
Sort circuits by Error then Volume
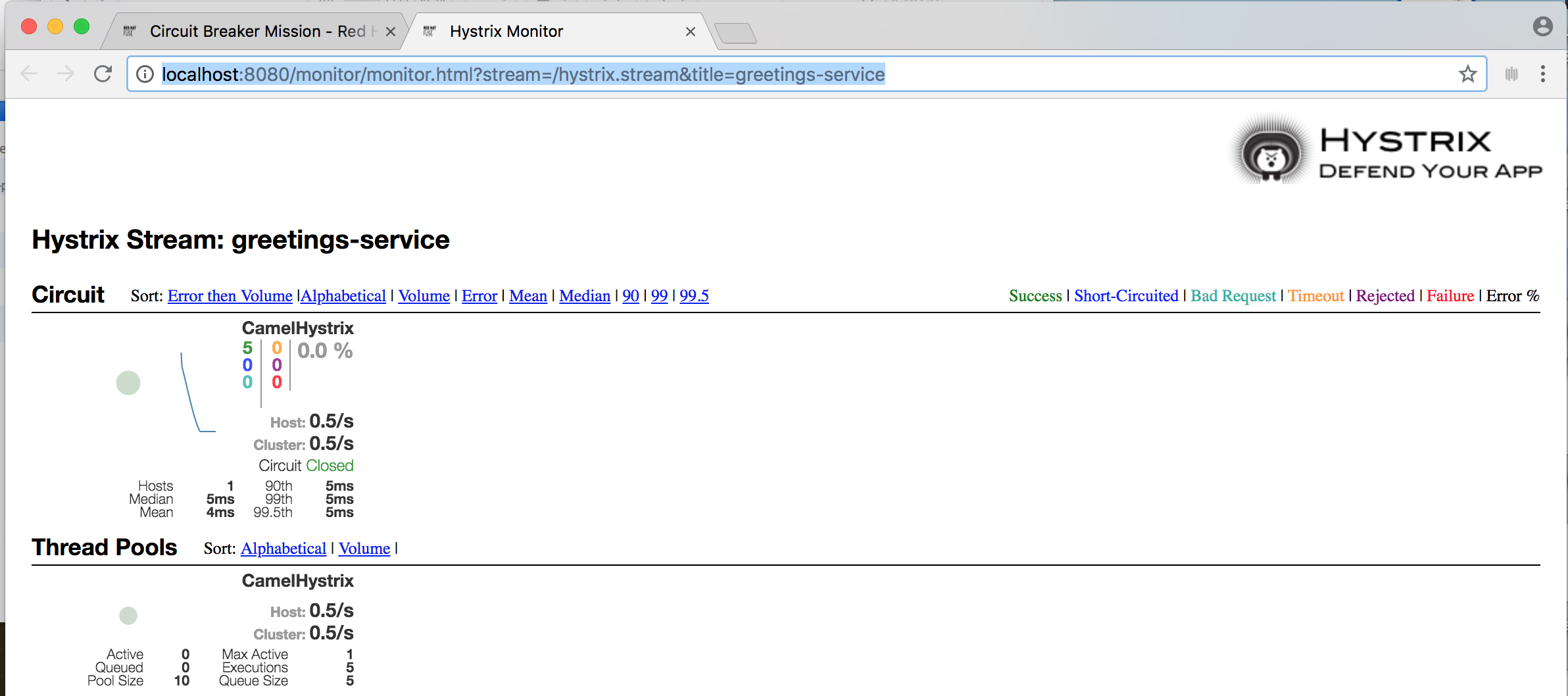pos(230,296)
